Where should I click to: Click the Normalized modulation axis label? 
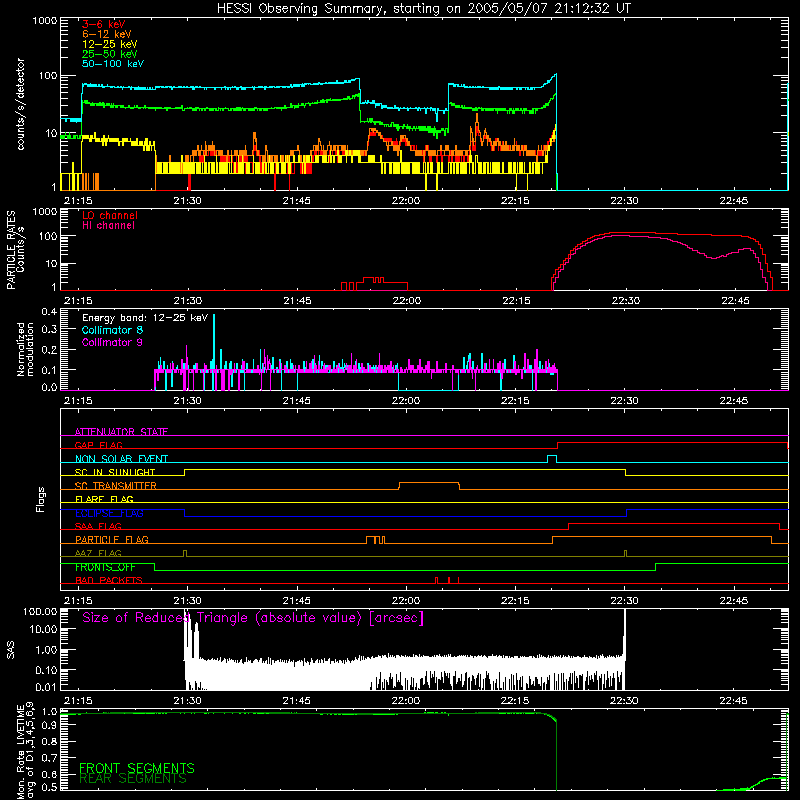click(25, 349)
